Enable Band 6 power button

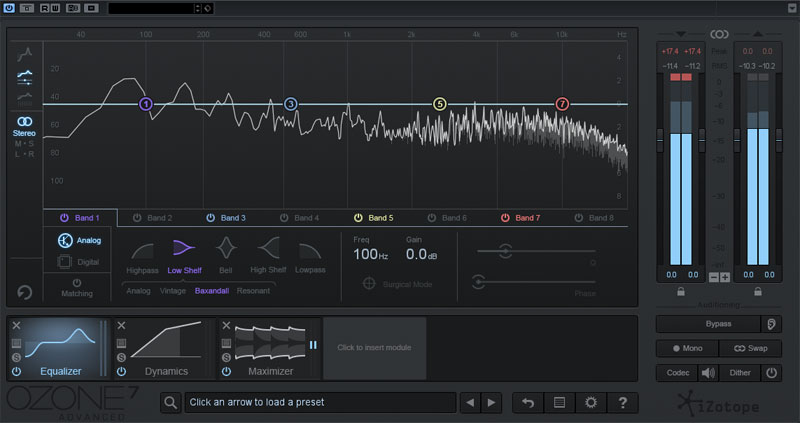point(432,218)
